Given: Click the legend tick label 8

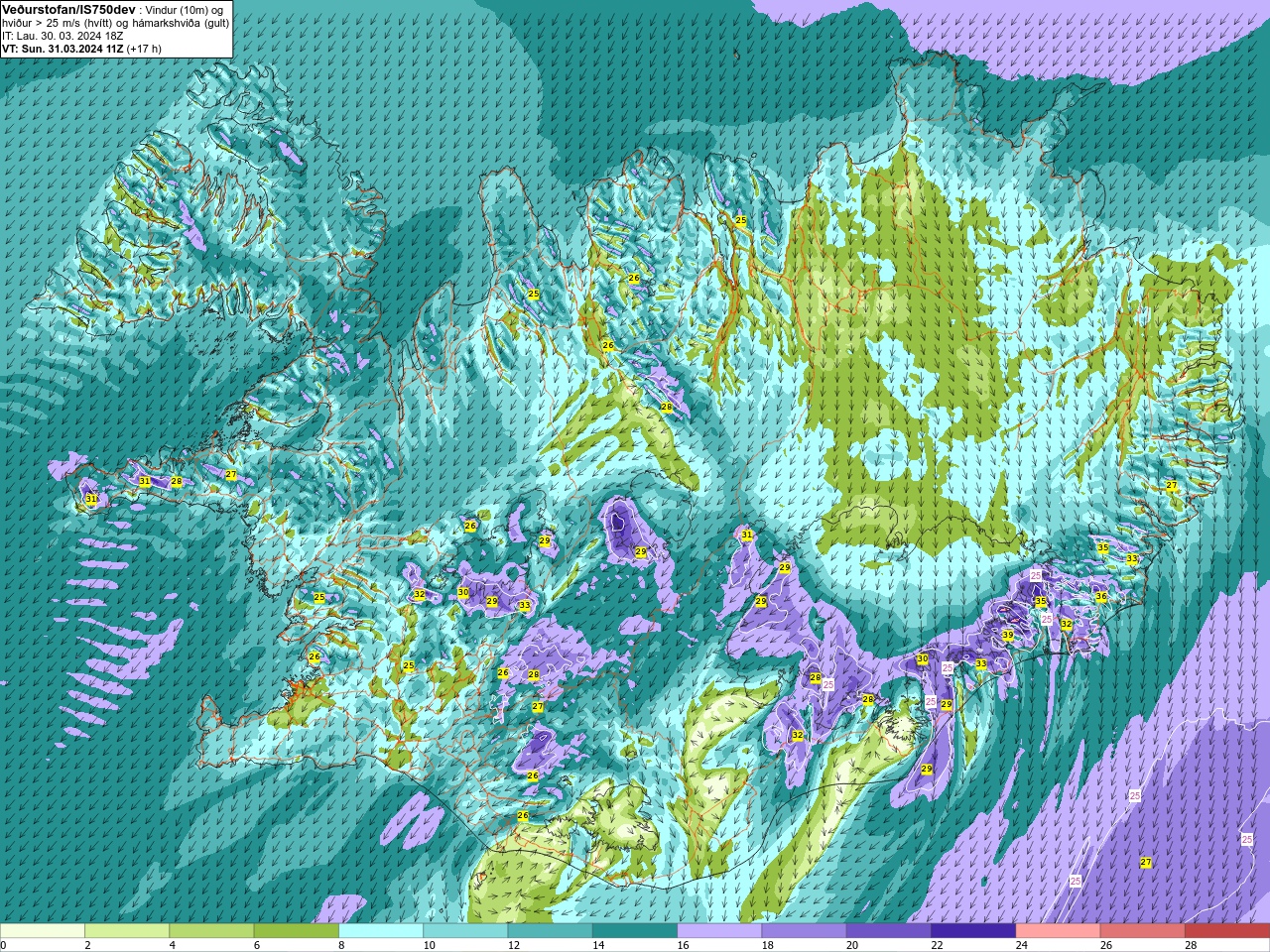Looking at the screenshot, I should pyautogui.click(x=342, y=945).
